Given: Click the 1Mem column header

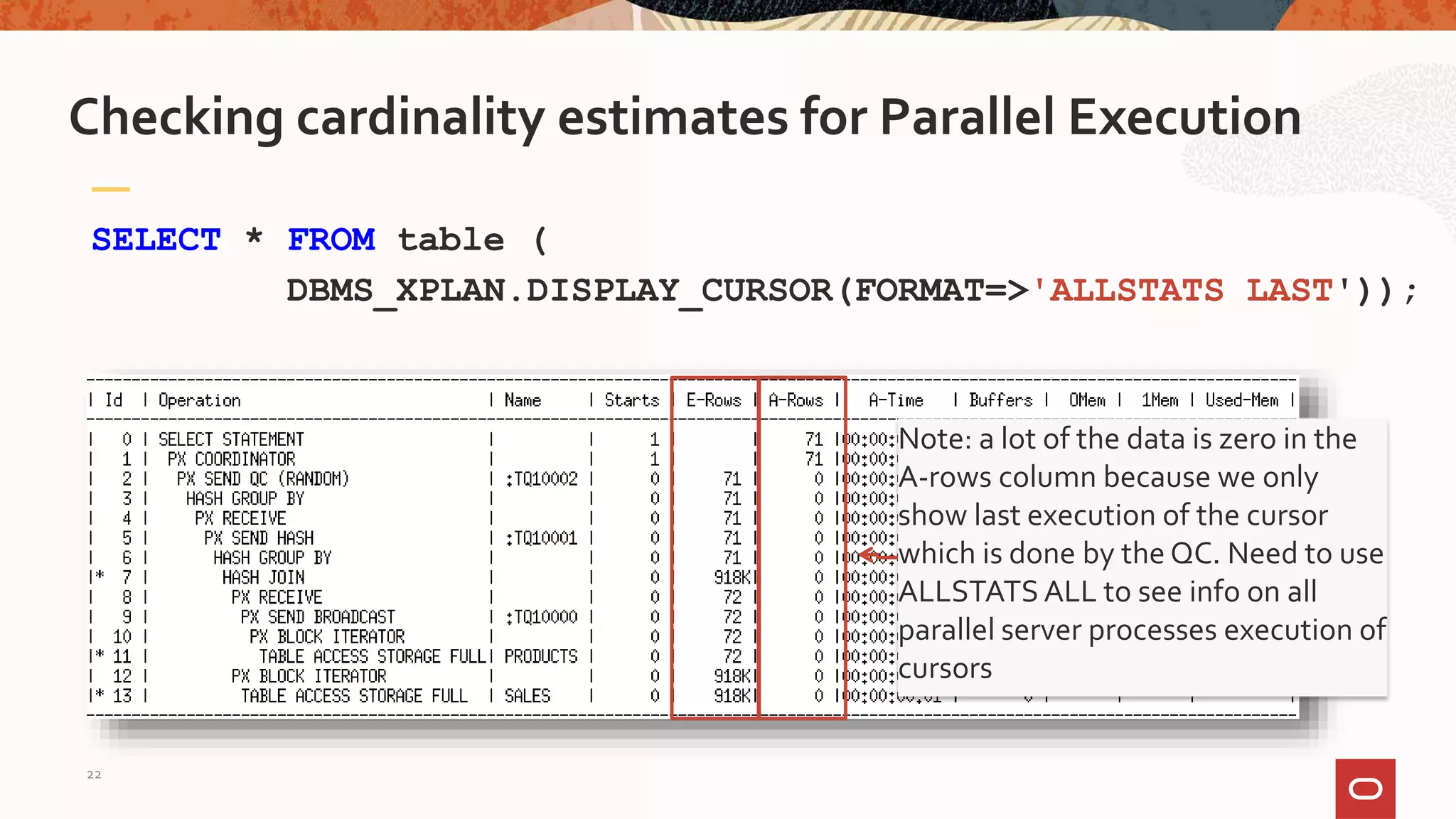Looking at the screenshot, I should 1160,400.
